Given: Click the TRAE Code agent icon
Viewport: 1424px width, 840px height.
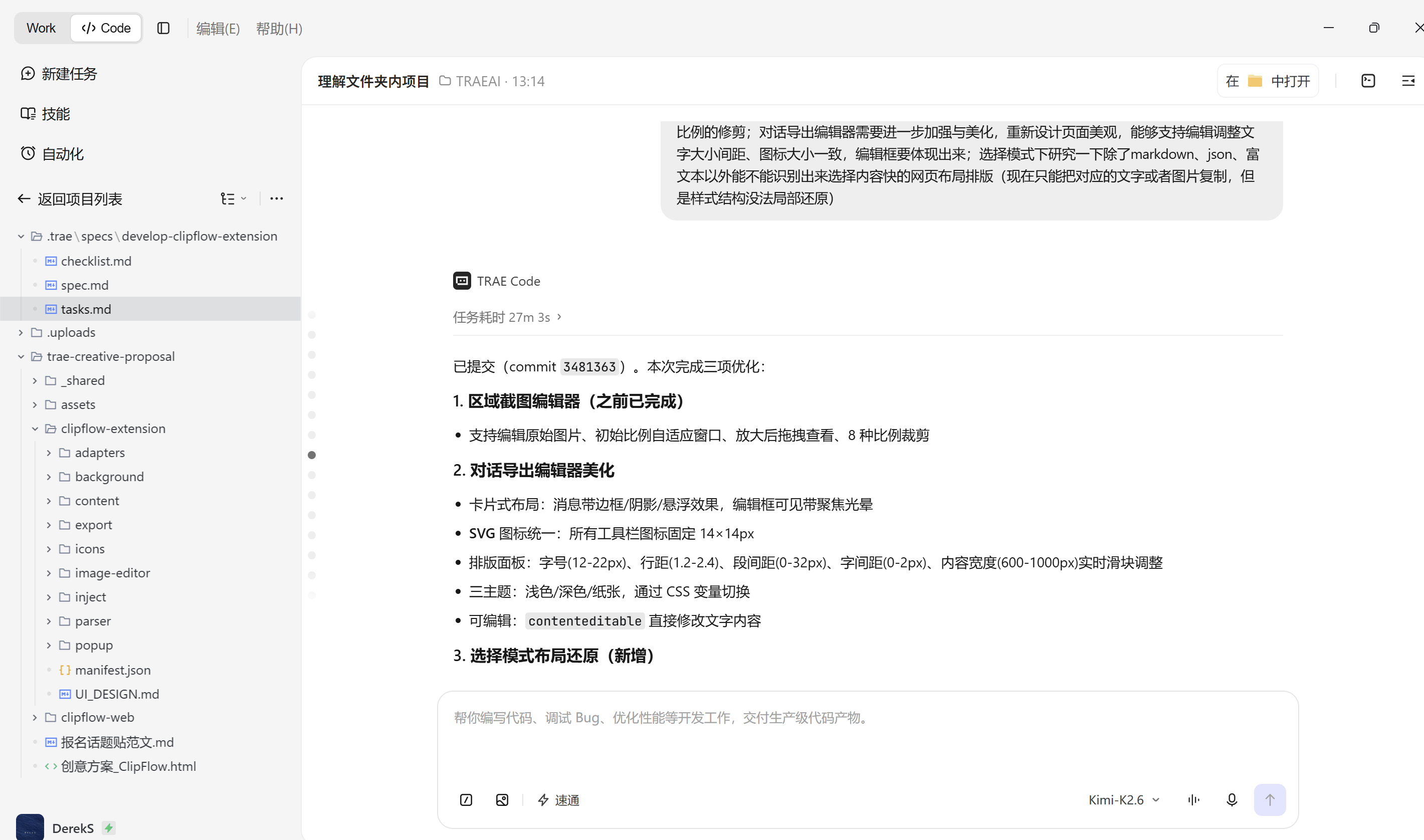Looking at the screenshot, I should point(462,281).
